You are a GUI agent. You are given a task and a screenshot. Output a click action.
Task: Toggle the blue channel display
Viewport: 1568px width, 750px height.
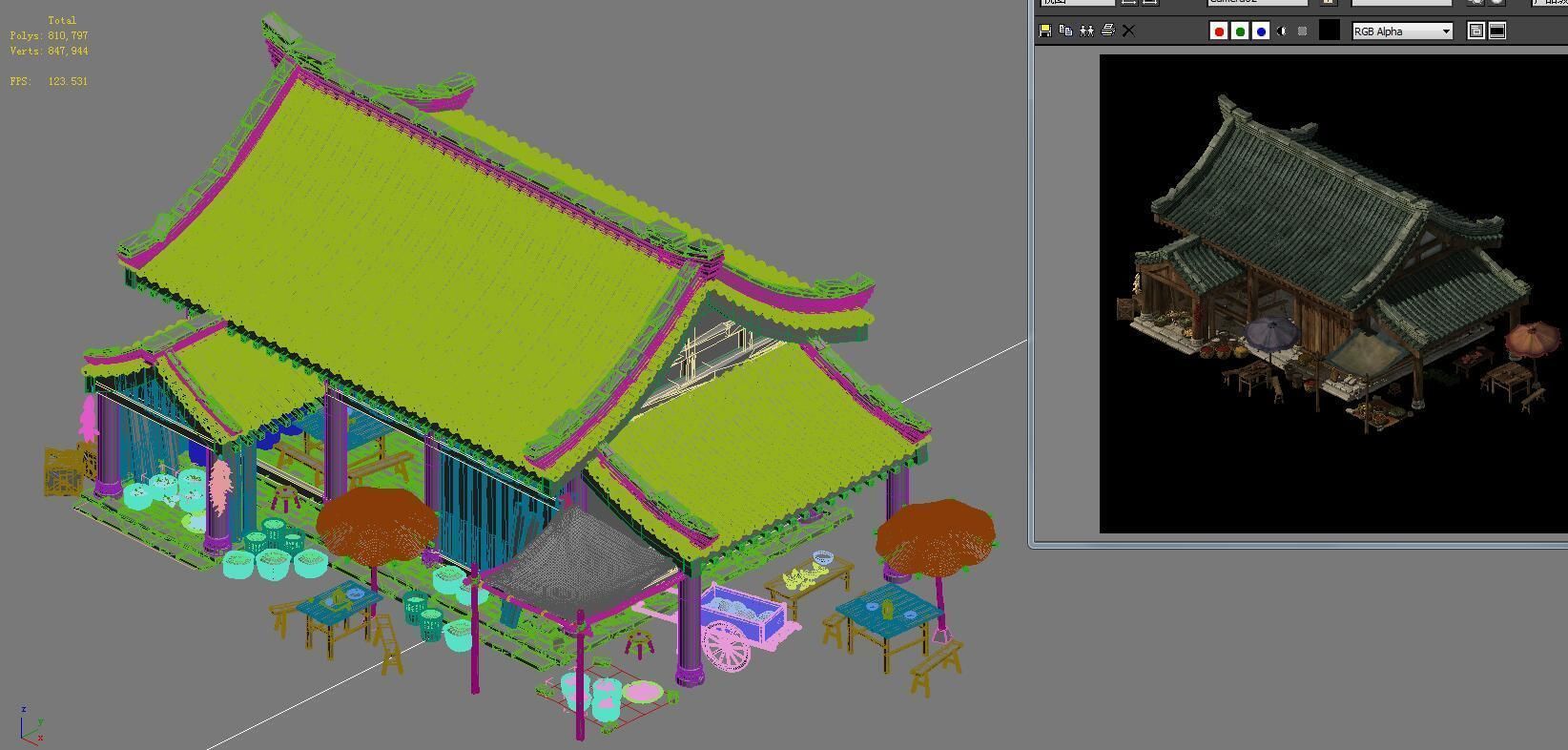pos(1261,31)
